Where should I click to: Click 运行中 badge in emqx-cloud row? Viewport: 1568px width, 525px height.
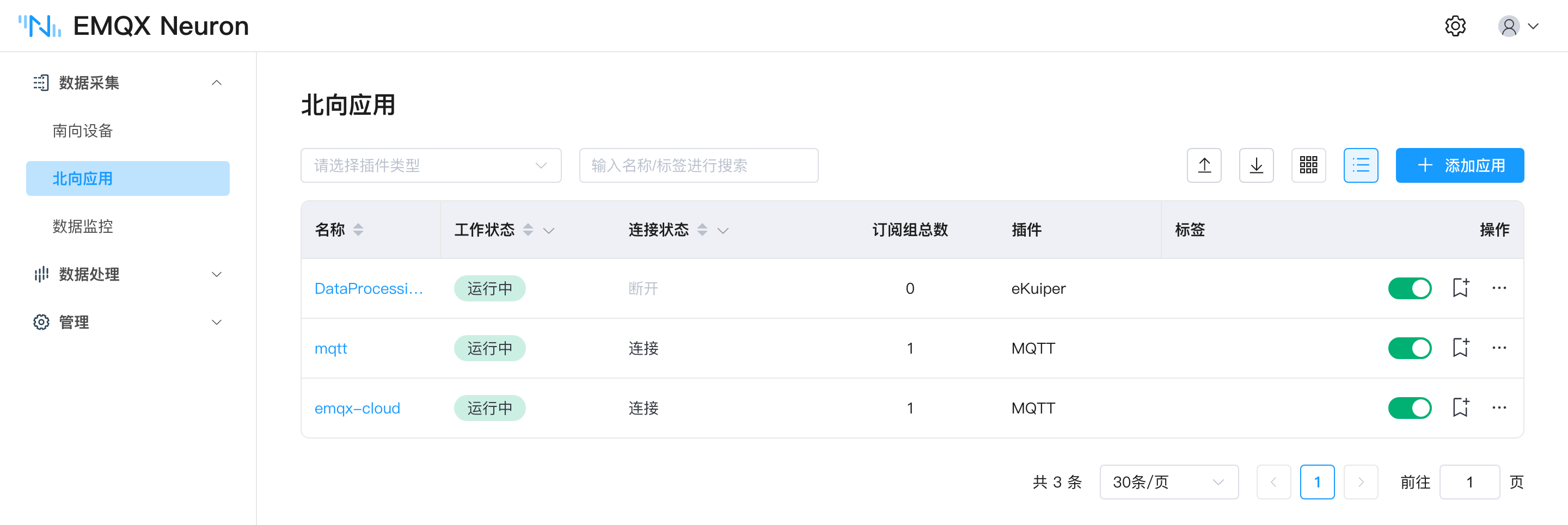pyautogui.click(x=490, y=407)
